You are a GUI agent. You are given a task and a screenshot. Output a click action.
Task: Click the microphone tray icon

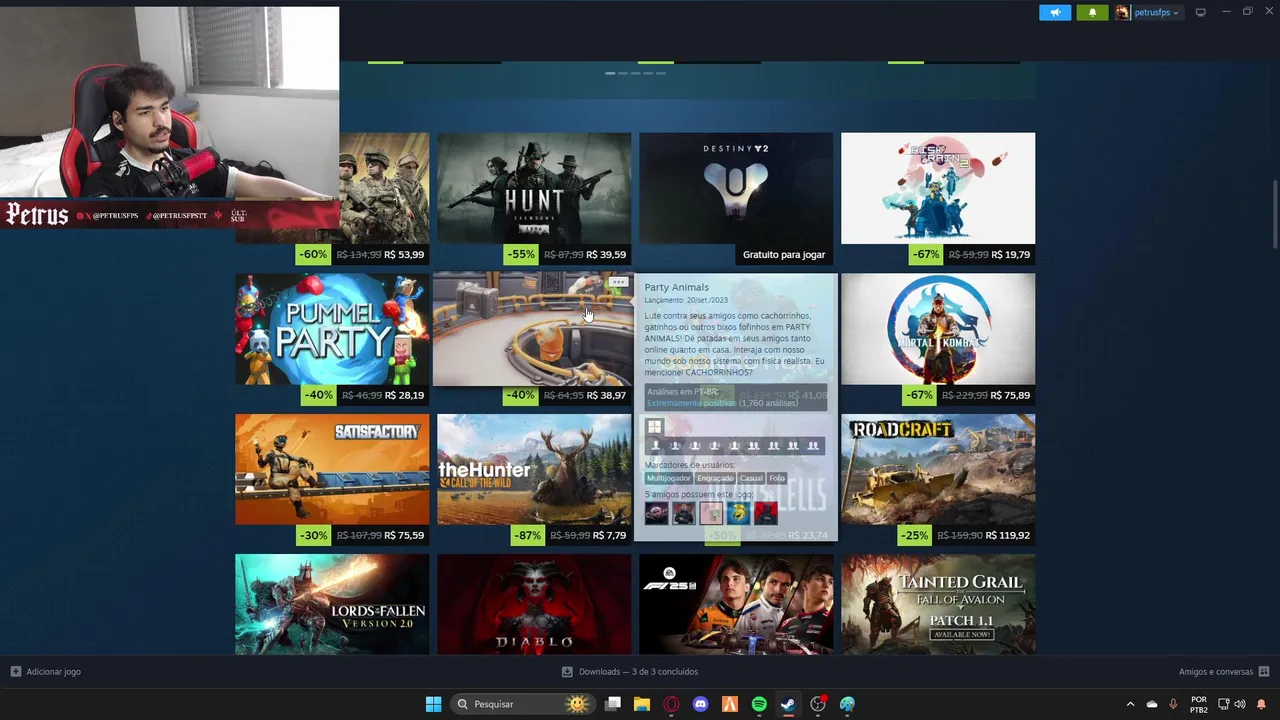[1173, 704]
